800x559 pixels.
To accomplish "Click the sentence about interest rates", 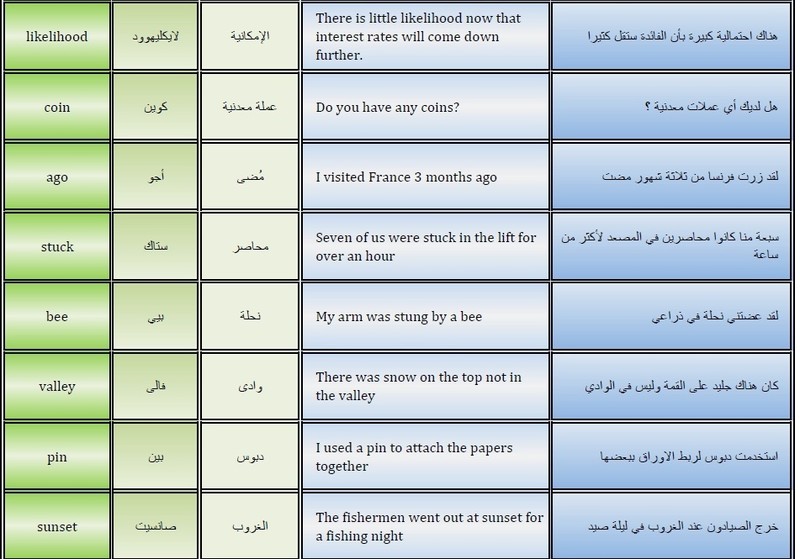I will point(425,36).
